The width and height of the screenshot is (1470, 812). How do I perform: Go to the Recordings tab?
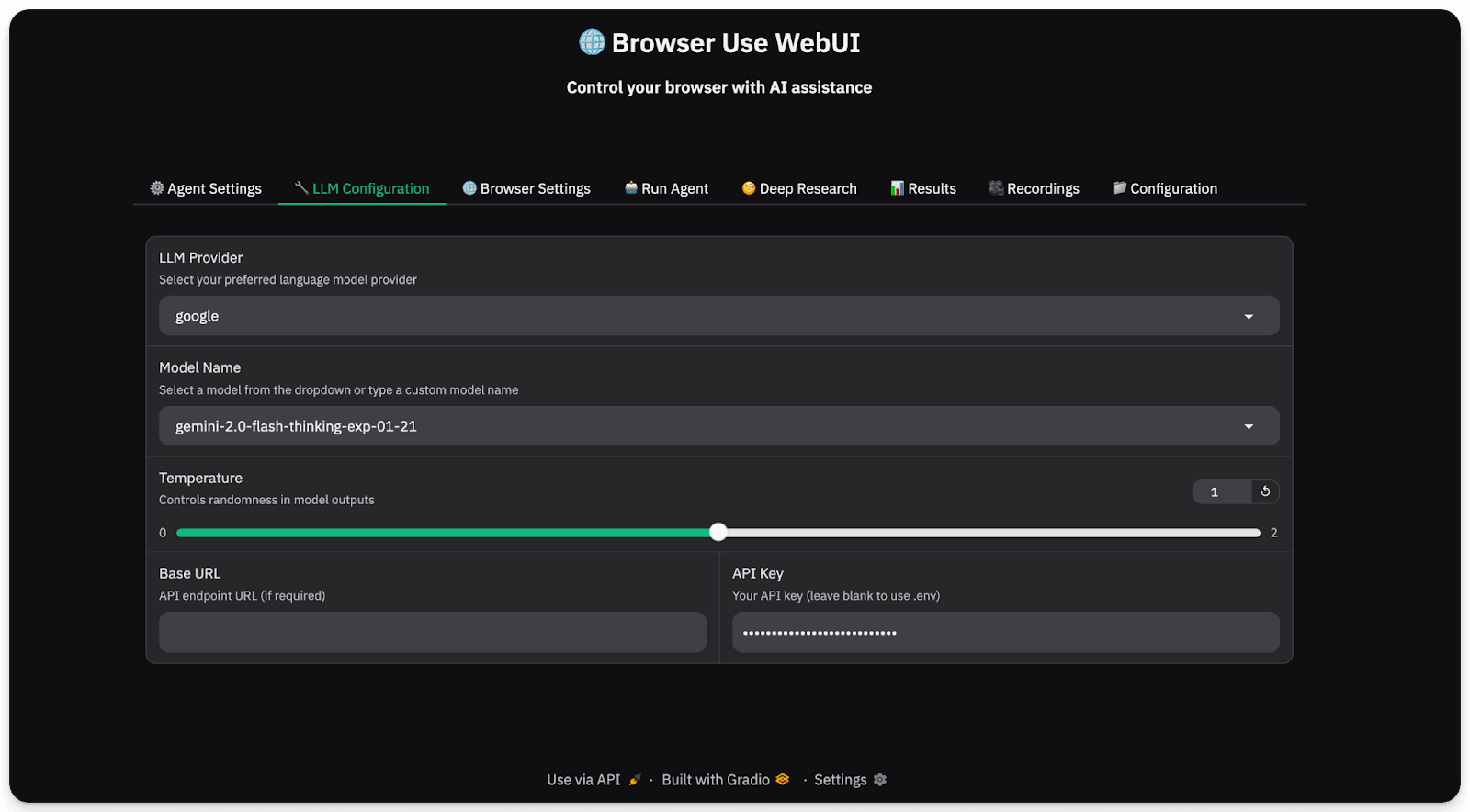pyautogui.click(x=1035, y=188)
